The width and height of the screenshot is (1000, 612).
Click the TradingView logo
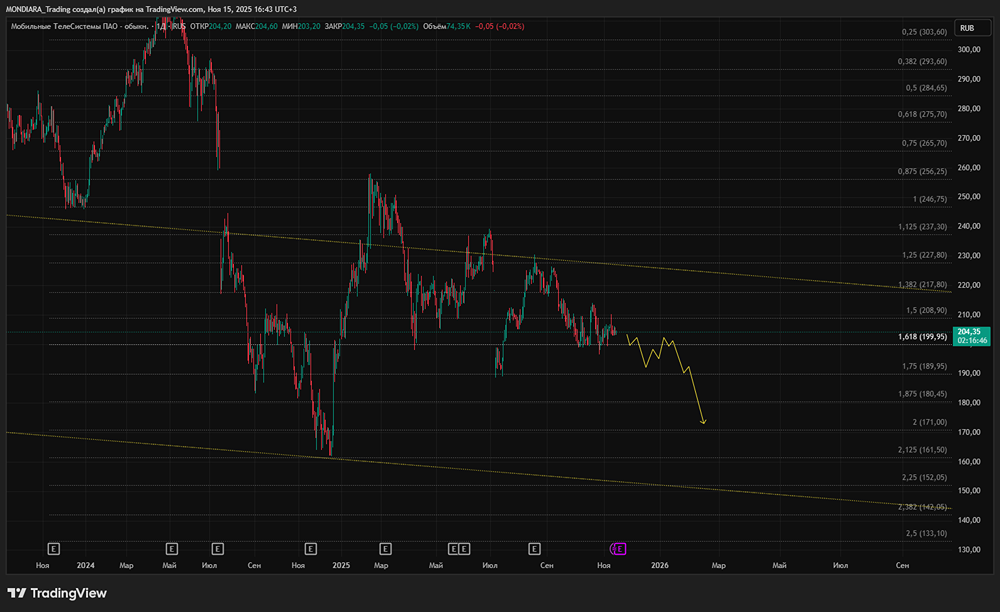(57, 593)
